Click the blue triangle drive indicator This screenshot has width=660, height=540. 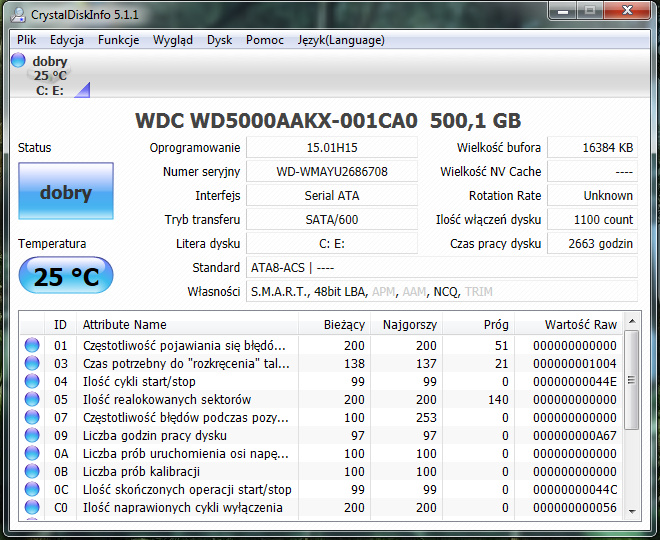click(82, 90)
